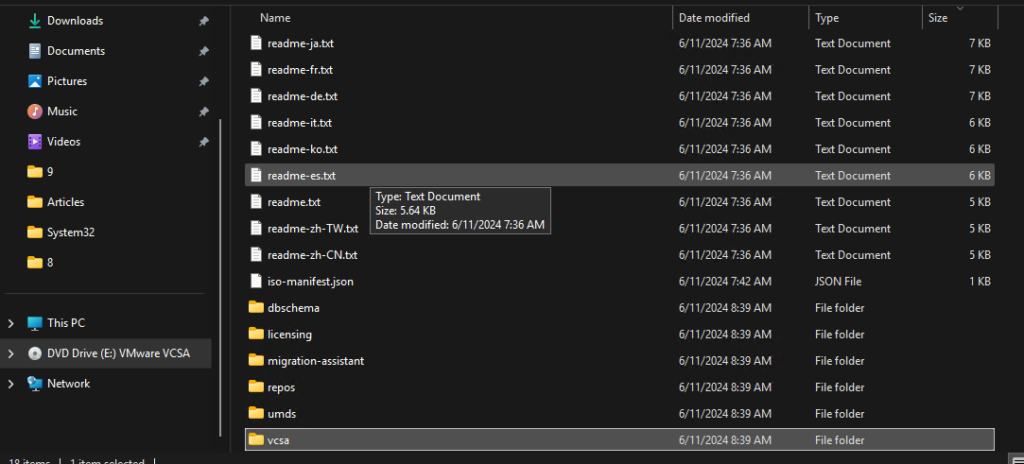Click the Pictures icon in sidebar
Image resolution: width=1024 pixels, height=464 pixels.
[x=35, y=81]
